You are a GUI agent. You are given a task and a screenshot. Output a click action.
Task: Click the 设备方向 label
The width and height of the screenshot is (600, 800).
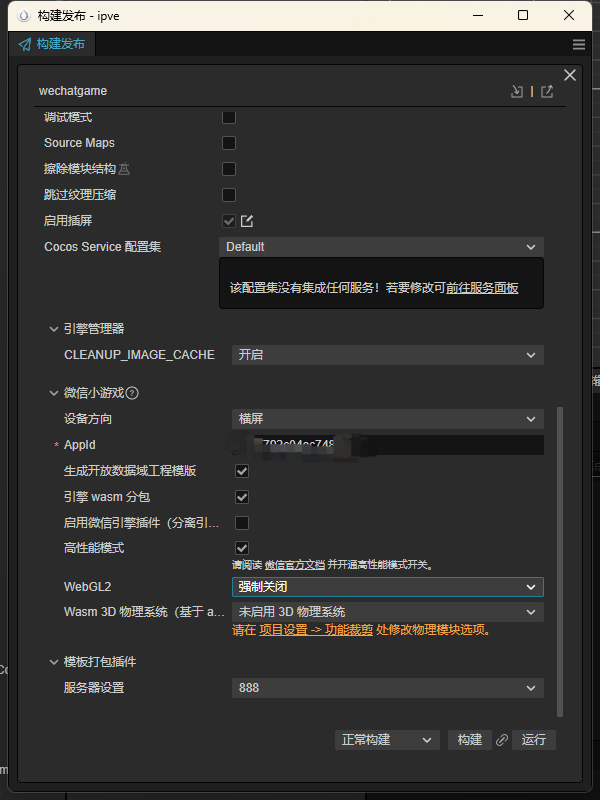point(88,419)
